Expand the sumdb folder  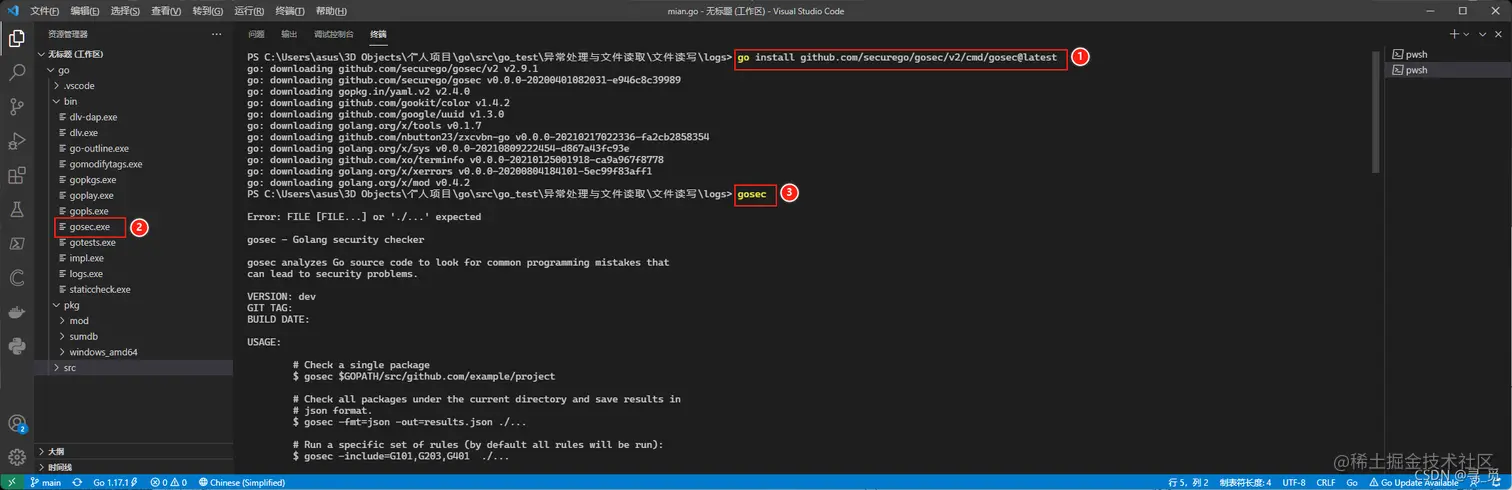click(x=134, y=337)
